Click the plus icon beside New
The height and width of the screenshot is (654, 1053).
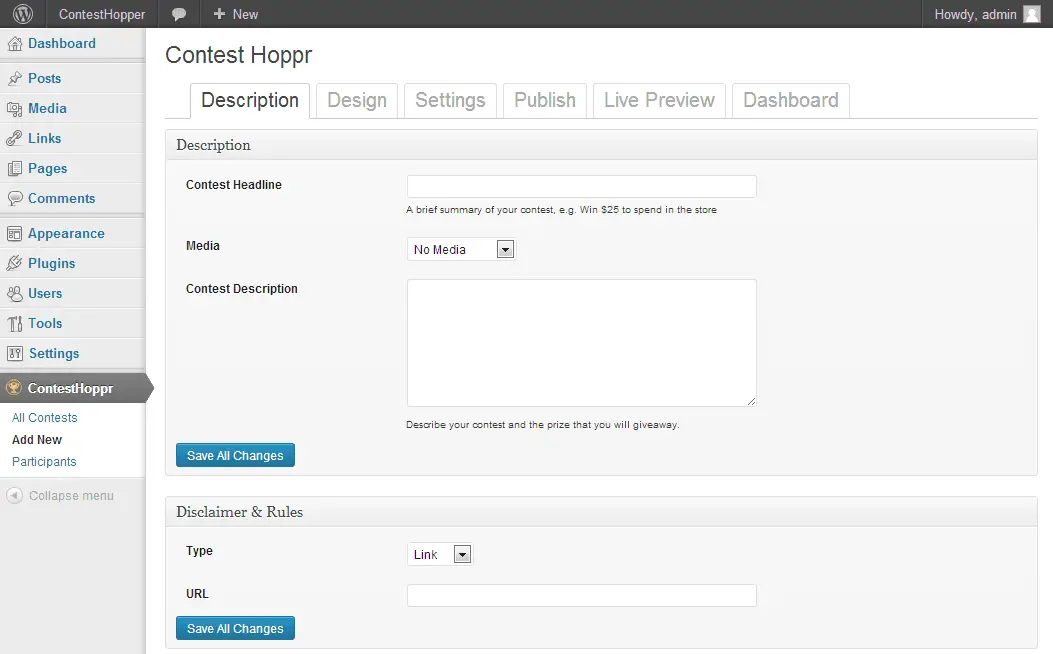coord(219,13)
